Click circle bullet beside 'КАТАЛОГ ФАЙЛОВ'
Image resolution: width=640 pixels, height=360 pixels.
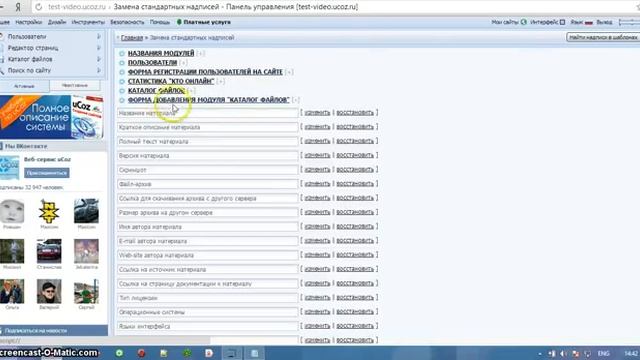tap(122, 91)
